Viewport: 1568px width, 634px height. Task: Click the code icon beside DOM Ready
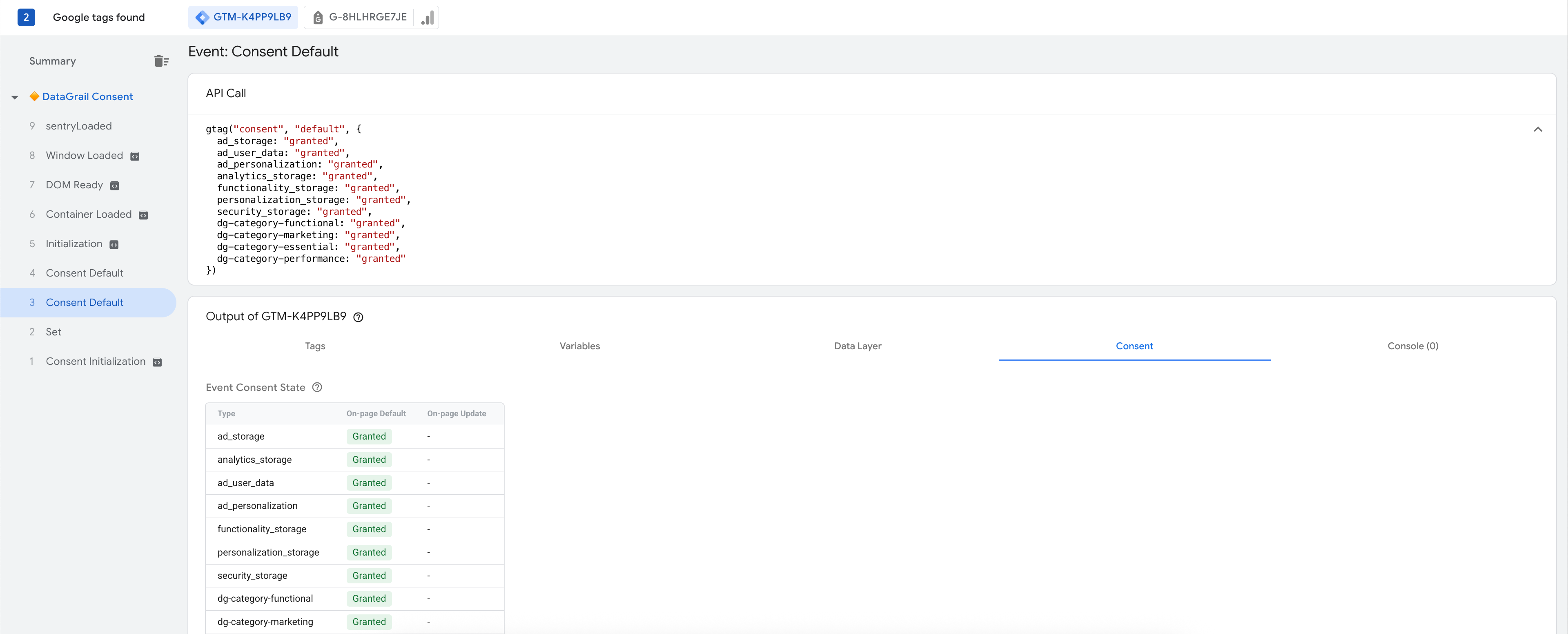pyautogui.click(x=114, y=186)
